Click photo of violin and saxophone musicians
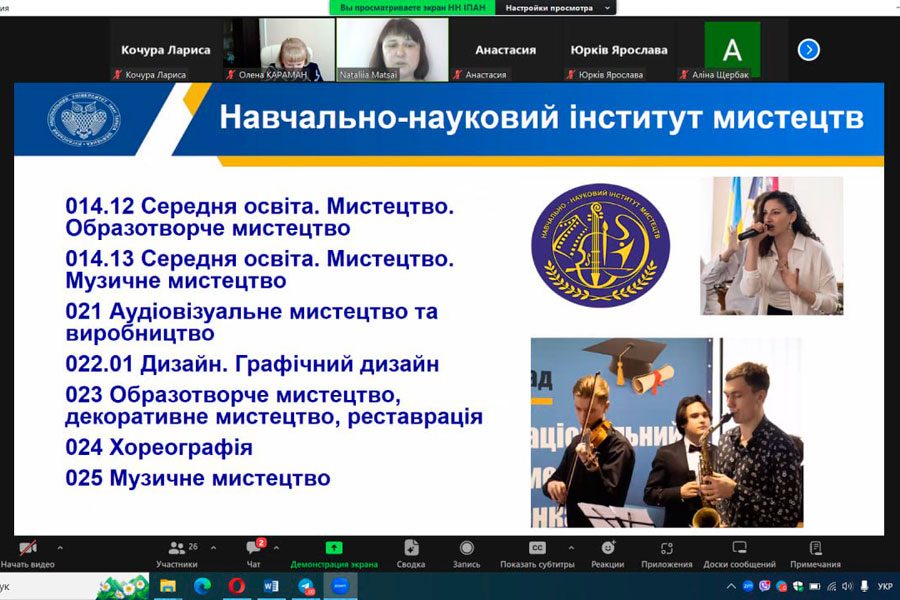The image size is (900, 600). (667, 432)
